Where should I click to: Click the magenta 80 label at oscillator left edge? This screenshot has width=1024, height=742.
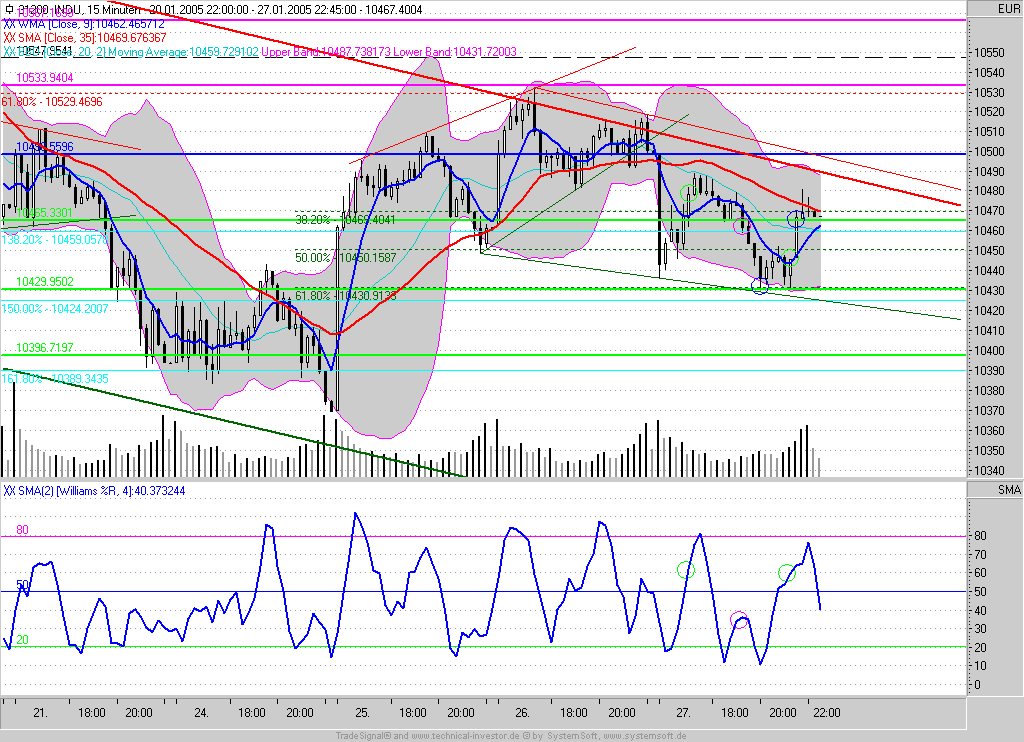(x=22, y=530)
